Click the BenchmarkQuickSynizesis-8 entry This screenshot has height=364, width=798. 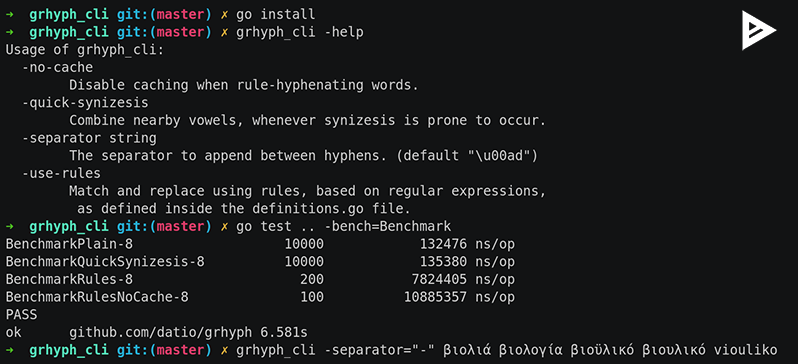pyautogui.click(x=105, y=262)
